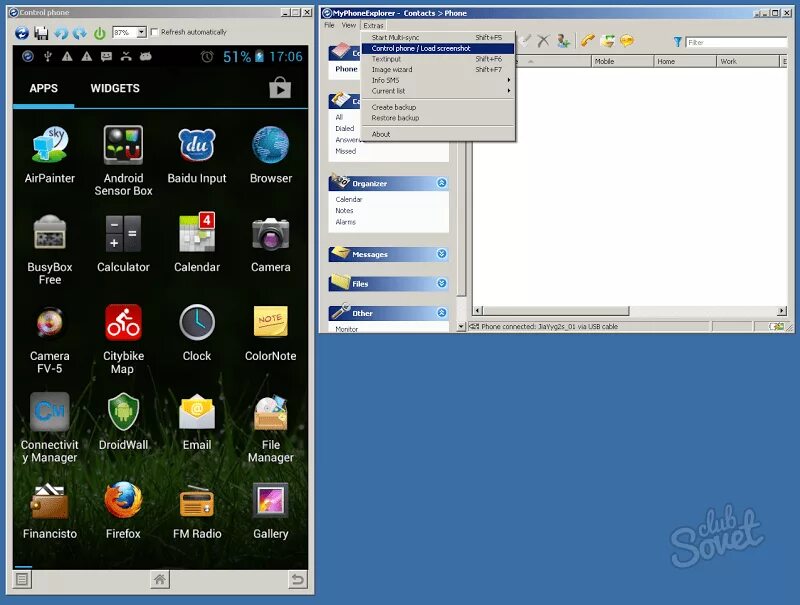Sort contacts by Mobile column

(622, 61)
